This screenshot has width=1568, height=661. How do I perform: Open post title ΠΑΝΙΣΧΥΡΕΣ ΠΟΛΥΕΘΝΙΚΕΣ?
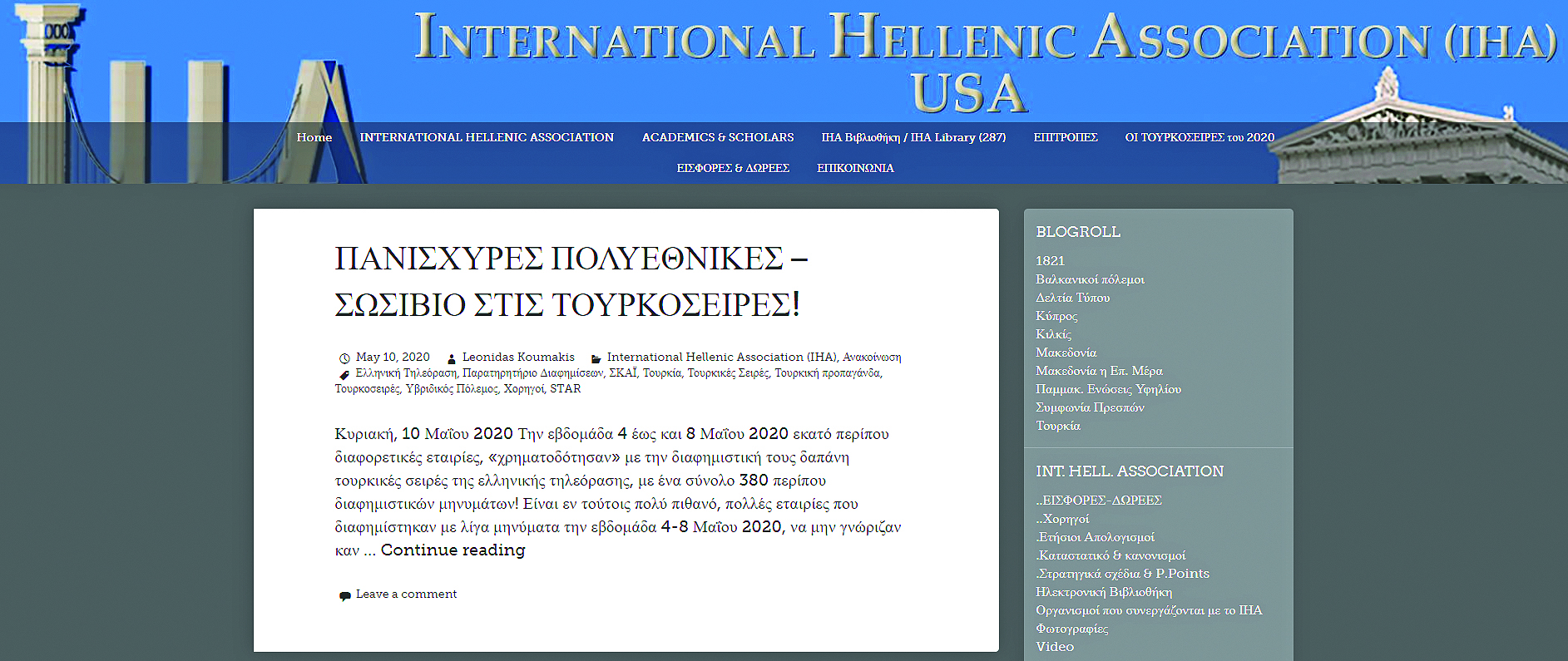pyautogui.click(x=571, y=281)
